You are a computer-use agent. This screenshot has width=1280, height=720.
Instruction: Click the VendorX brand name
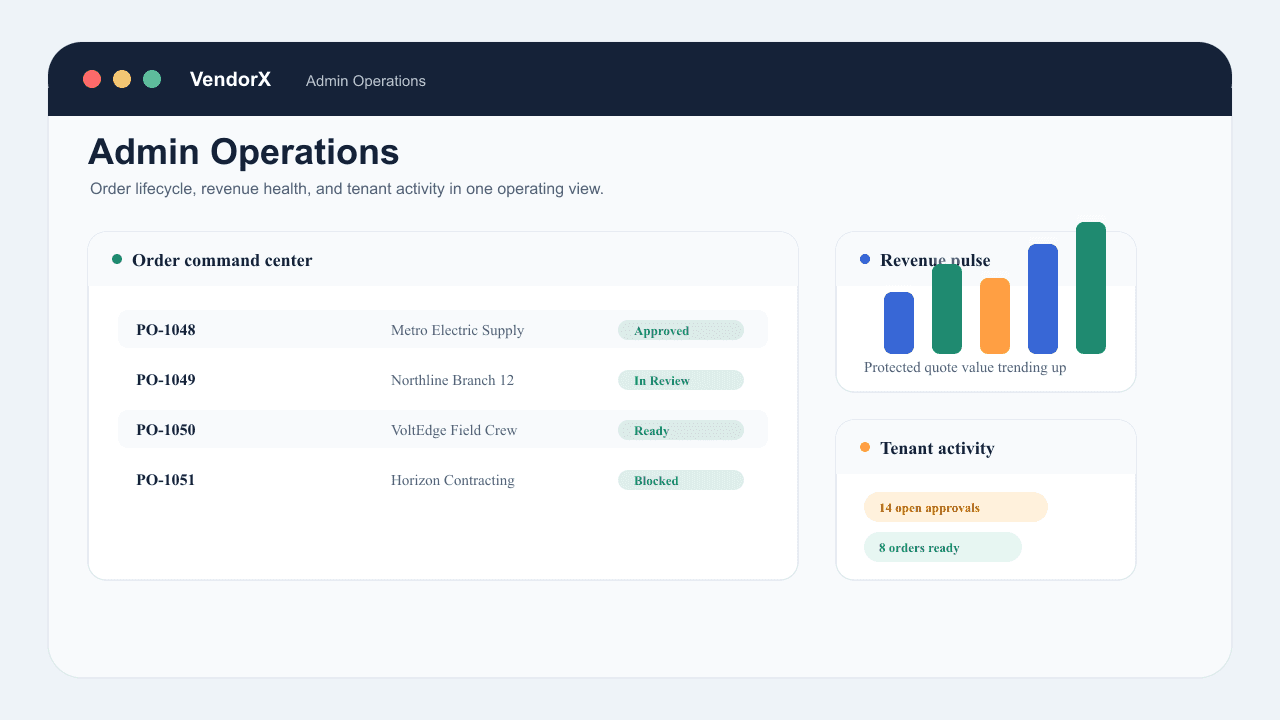point(230,79)
